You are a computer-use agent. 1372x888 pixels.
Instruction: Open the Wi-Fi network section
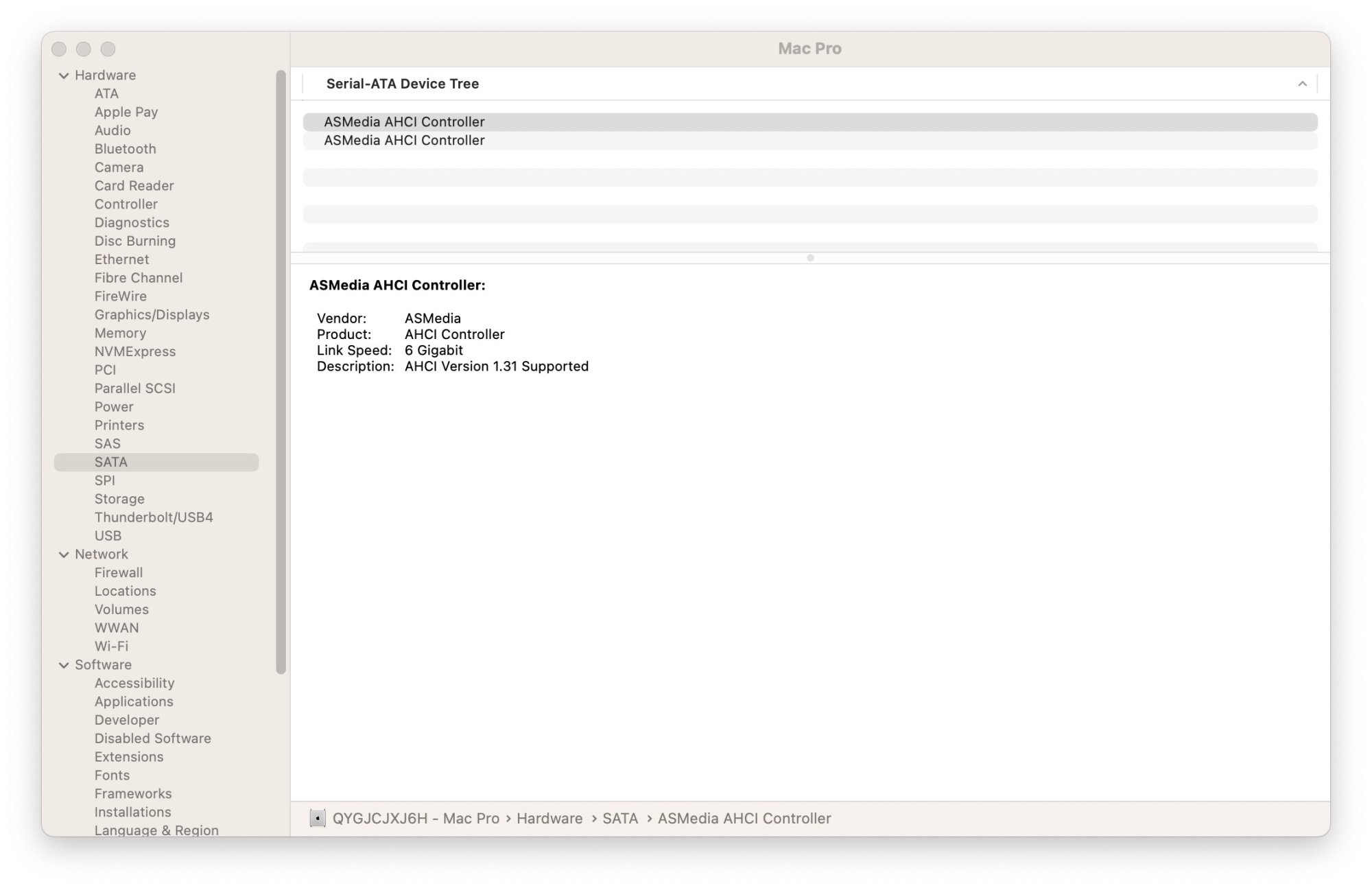pyautogui.click(x=111, y=646)
